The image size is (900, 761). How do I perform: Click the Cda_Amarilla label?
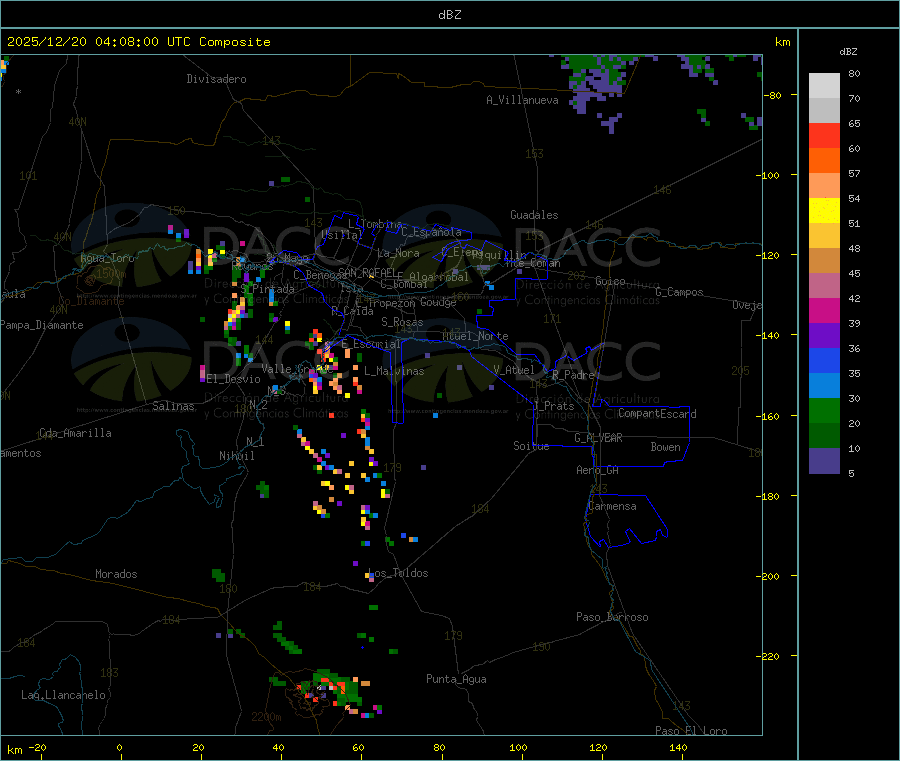coord(75,433)
